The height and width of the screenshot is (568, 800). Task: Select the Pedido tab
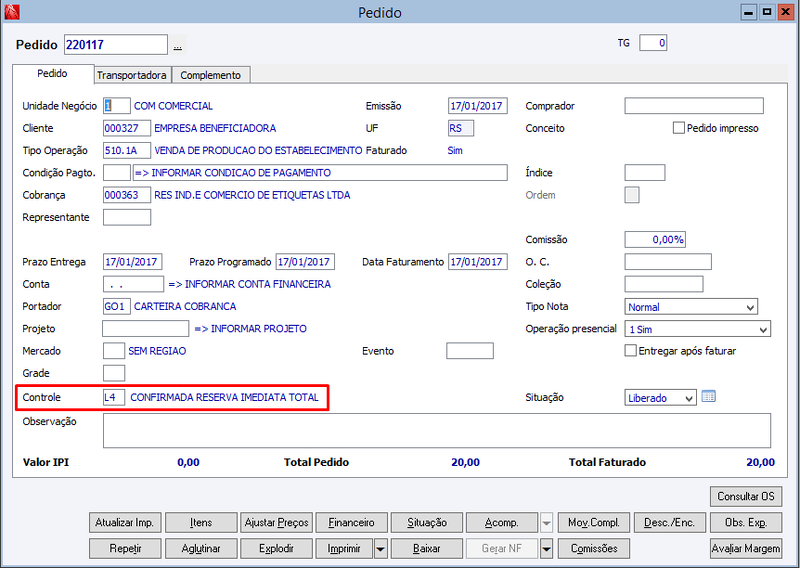(53, 73)
